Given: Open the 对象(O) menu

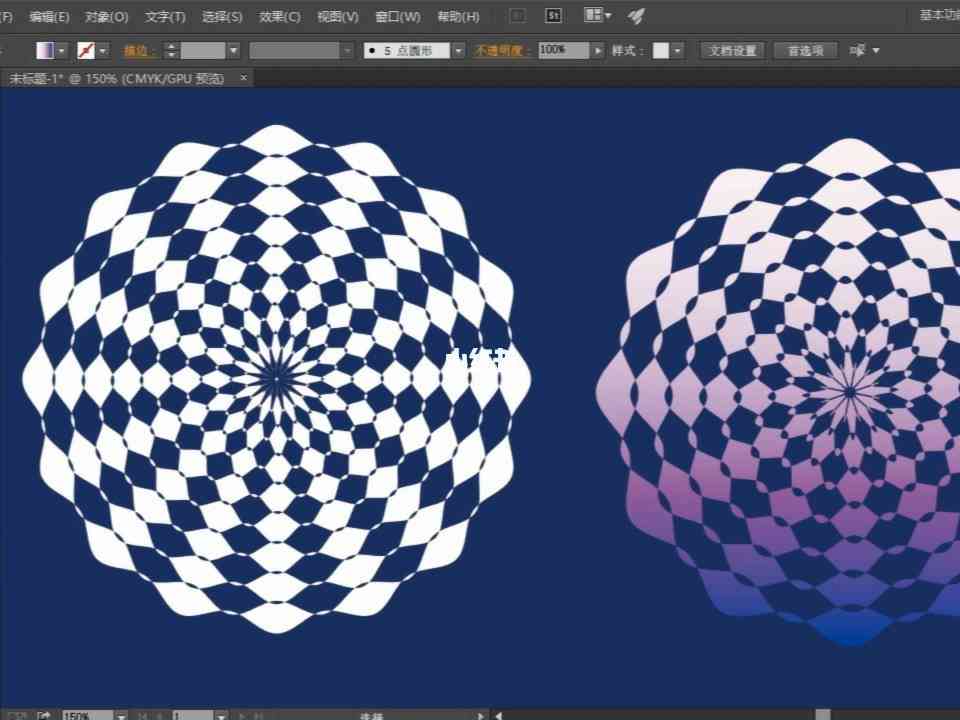Looking at the screenshot, I should tap(107, 17).
